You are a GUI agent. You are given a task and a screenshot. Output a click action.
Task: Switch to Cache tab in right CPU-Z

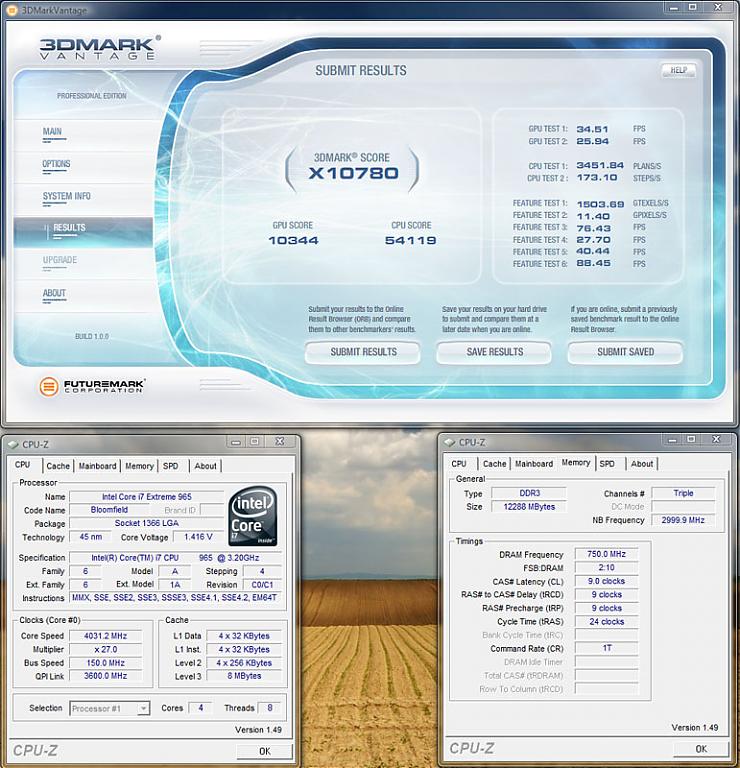coord(495,463)
